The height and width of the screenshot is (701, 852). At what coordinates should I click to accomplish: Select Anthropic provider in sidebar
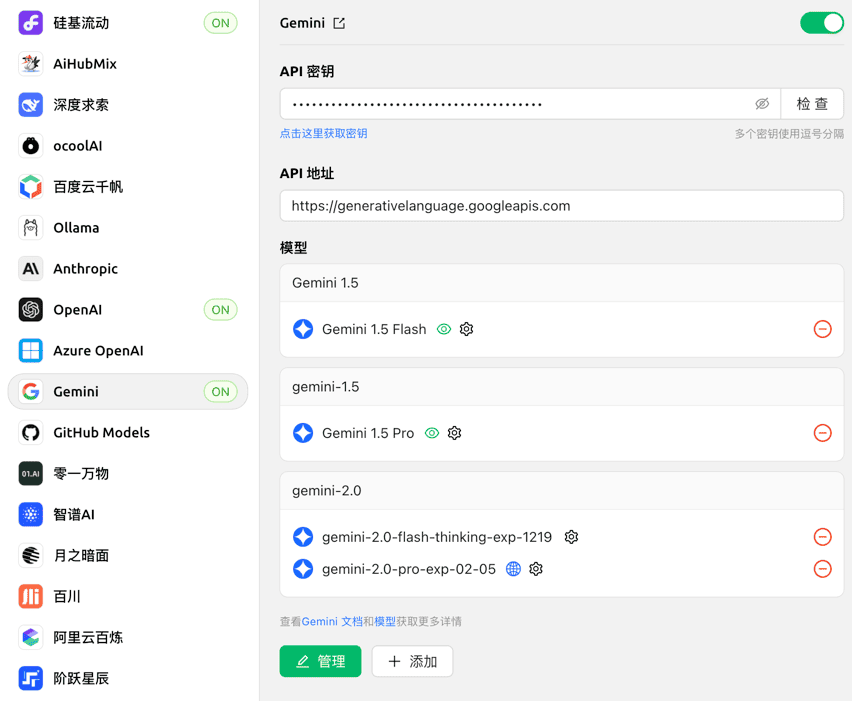point(128,269)
